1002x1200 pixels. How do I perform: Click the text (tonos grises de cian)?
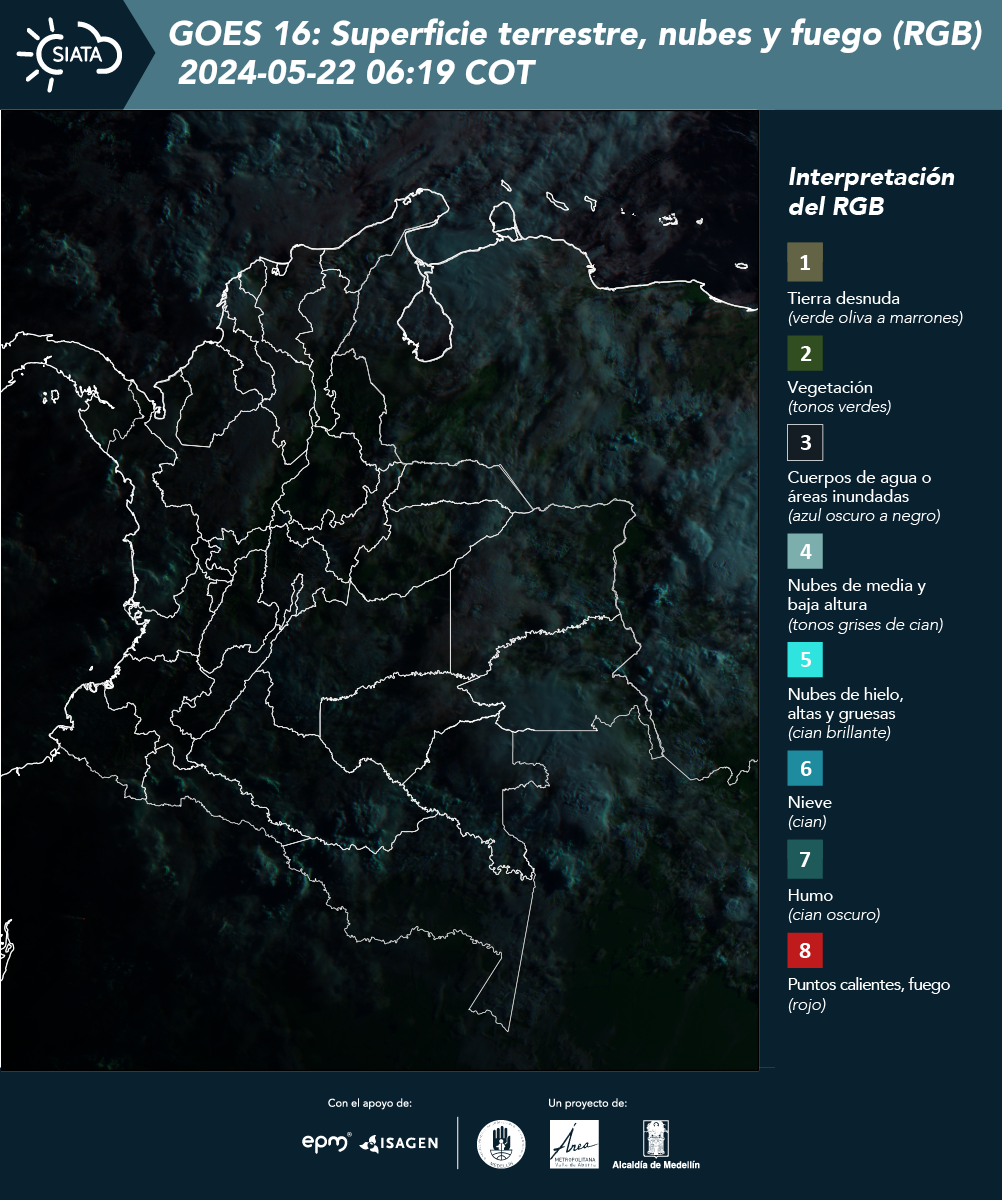pyautogui.click(x=866, y=625)
